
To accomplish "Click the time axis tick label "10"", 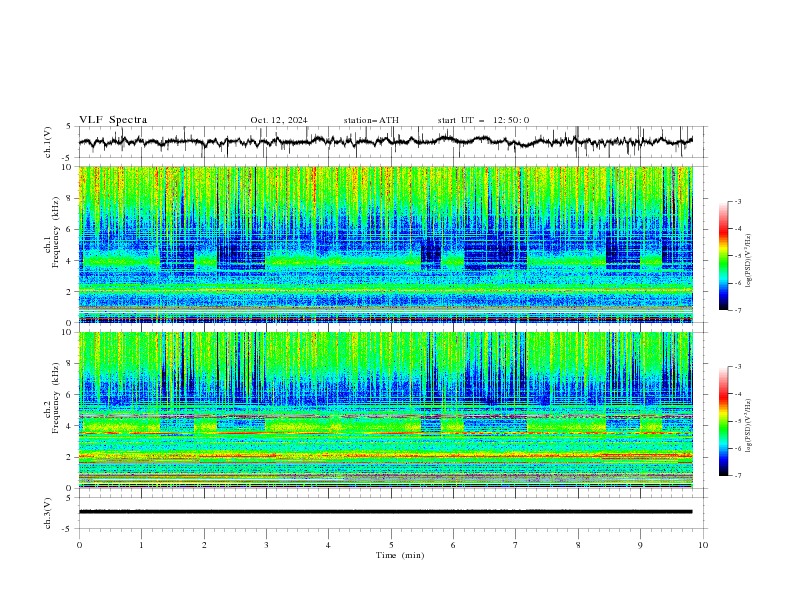I will [703, 545].
